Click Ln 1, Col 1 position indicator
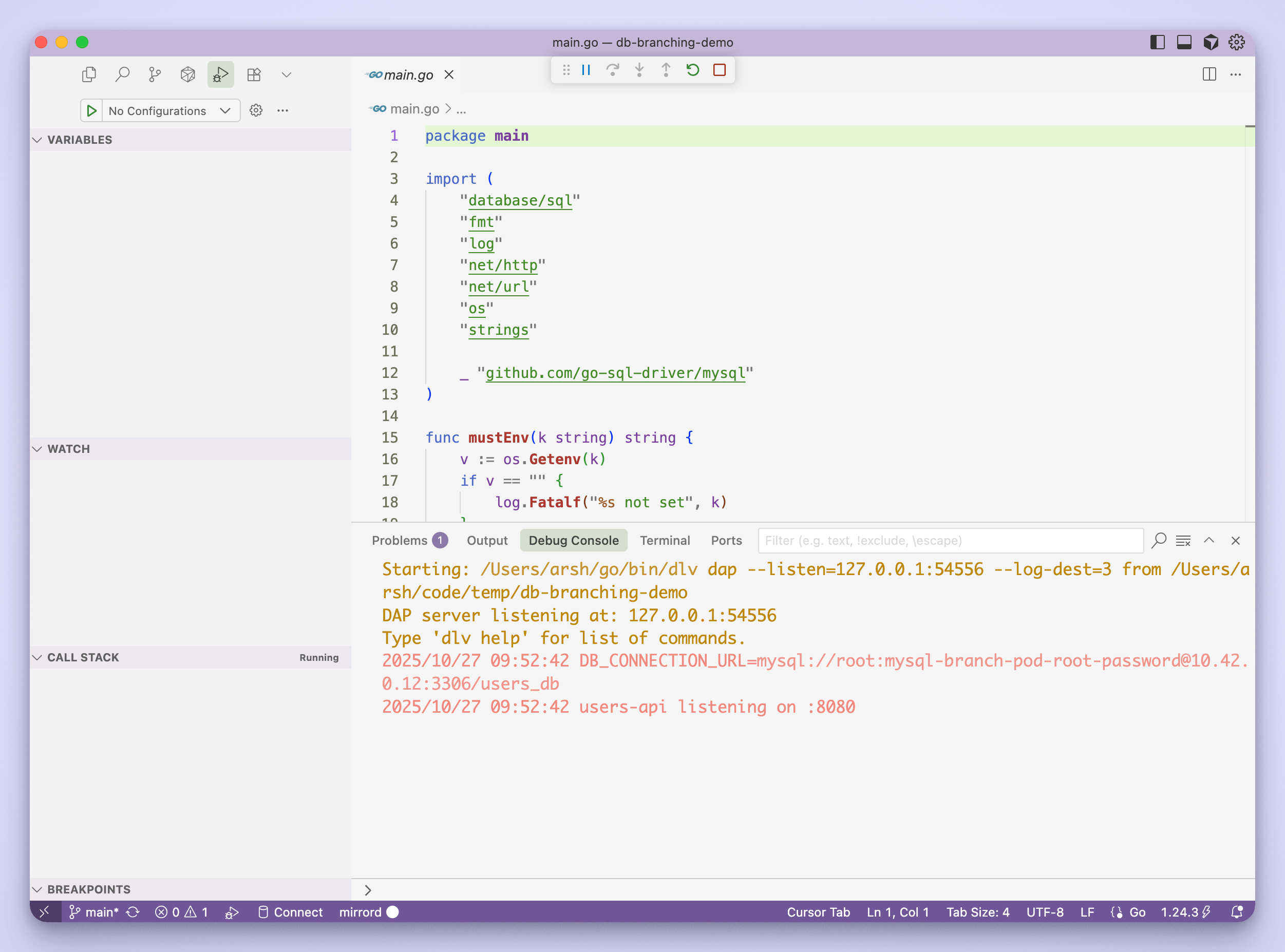Image resolution: width=1285 pixels, height=952 pixels. (x=898, y=912)
